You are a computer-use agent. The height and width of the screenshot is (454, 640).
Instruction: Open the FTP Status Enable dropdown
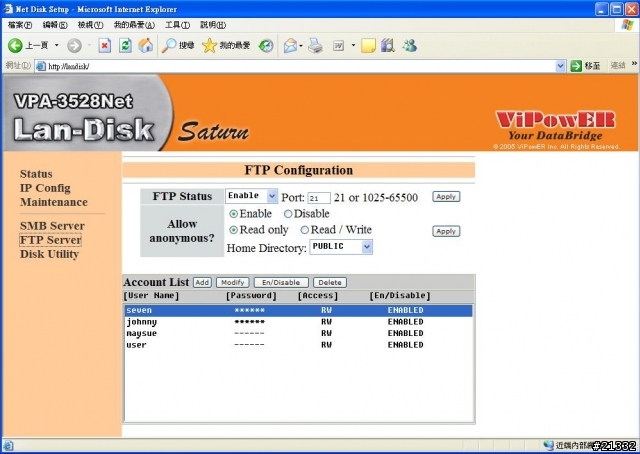coord(251,196)
